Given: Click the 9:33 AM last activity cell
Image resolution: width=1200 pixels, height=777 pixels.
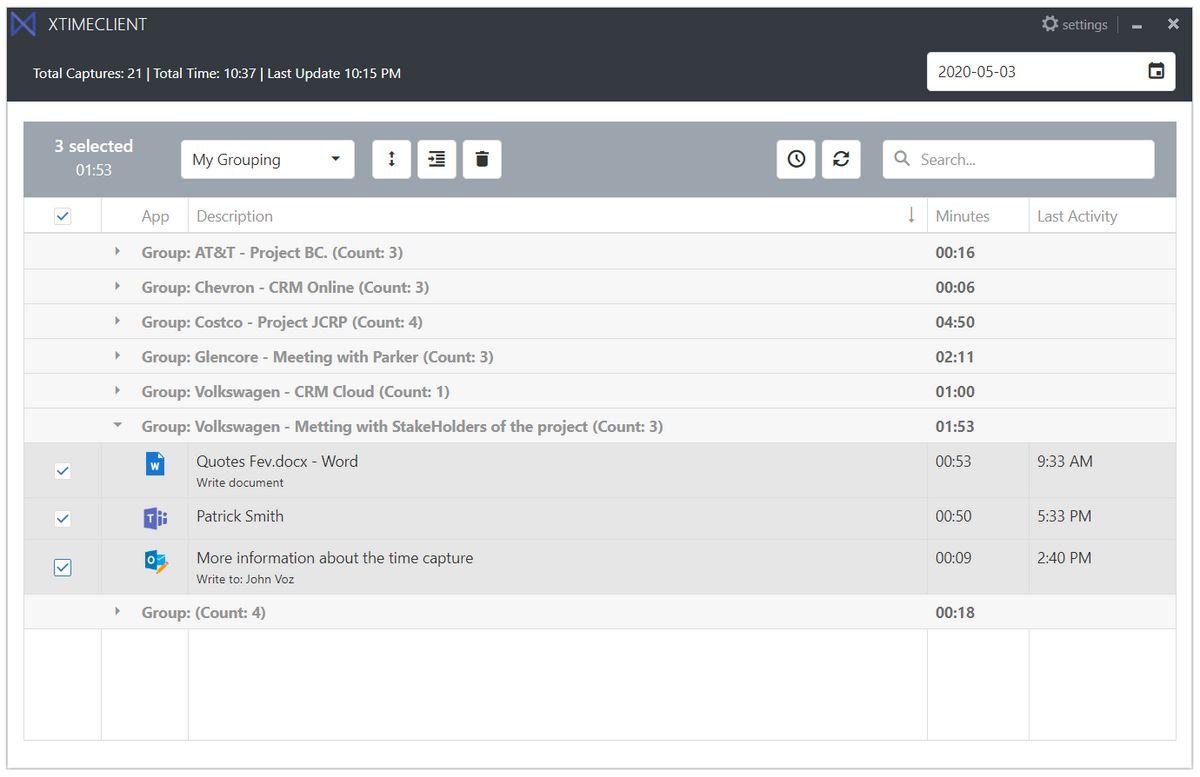Looking at the screenshot, I should (1065, 461).
